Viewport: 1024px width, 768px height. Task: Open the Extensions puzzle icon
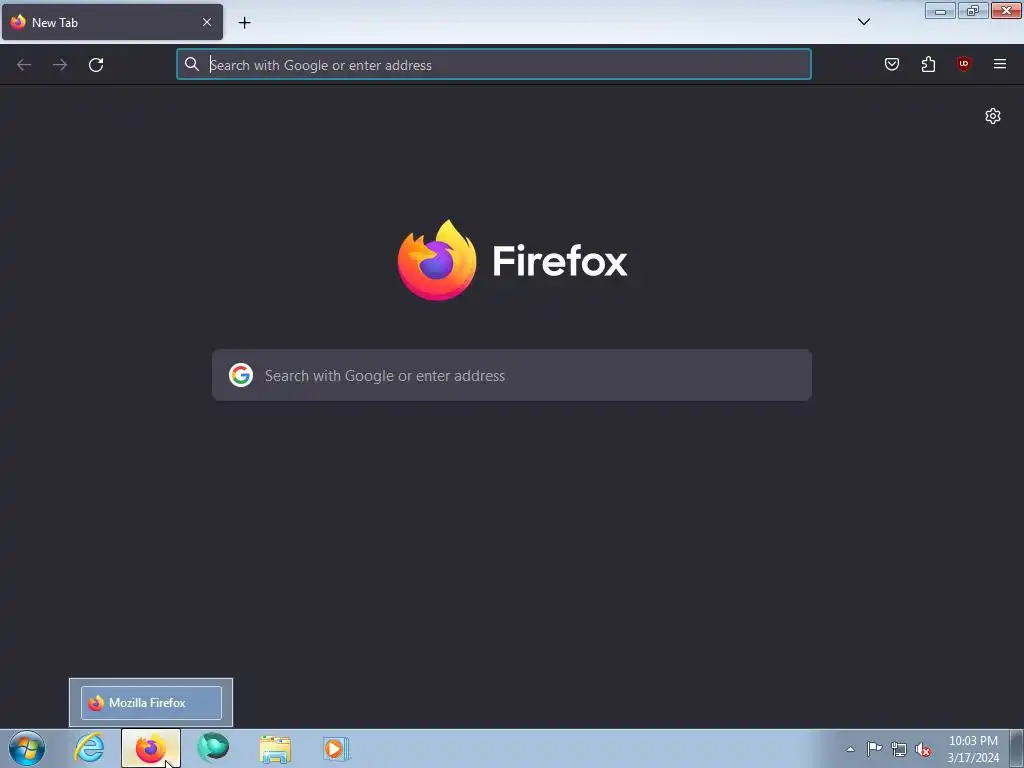(x=928, y=64)
